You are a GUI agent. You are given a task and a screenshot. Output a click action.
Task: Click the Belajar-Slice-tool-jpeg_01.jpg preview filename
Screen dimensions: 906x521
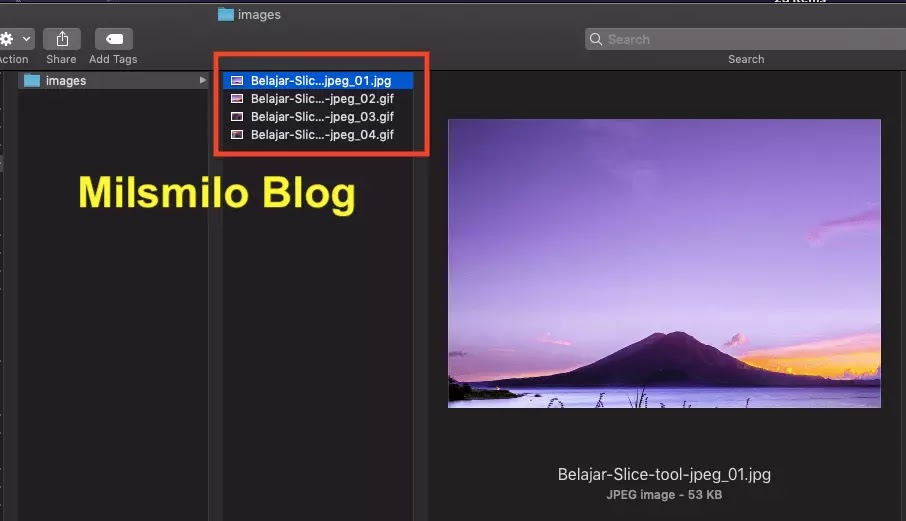[x=664, y=474]
